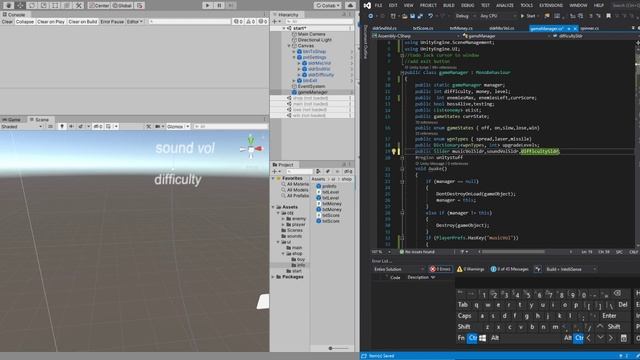
Task: Click the scene orientation gizmo
Action: click(251, 148)
